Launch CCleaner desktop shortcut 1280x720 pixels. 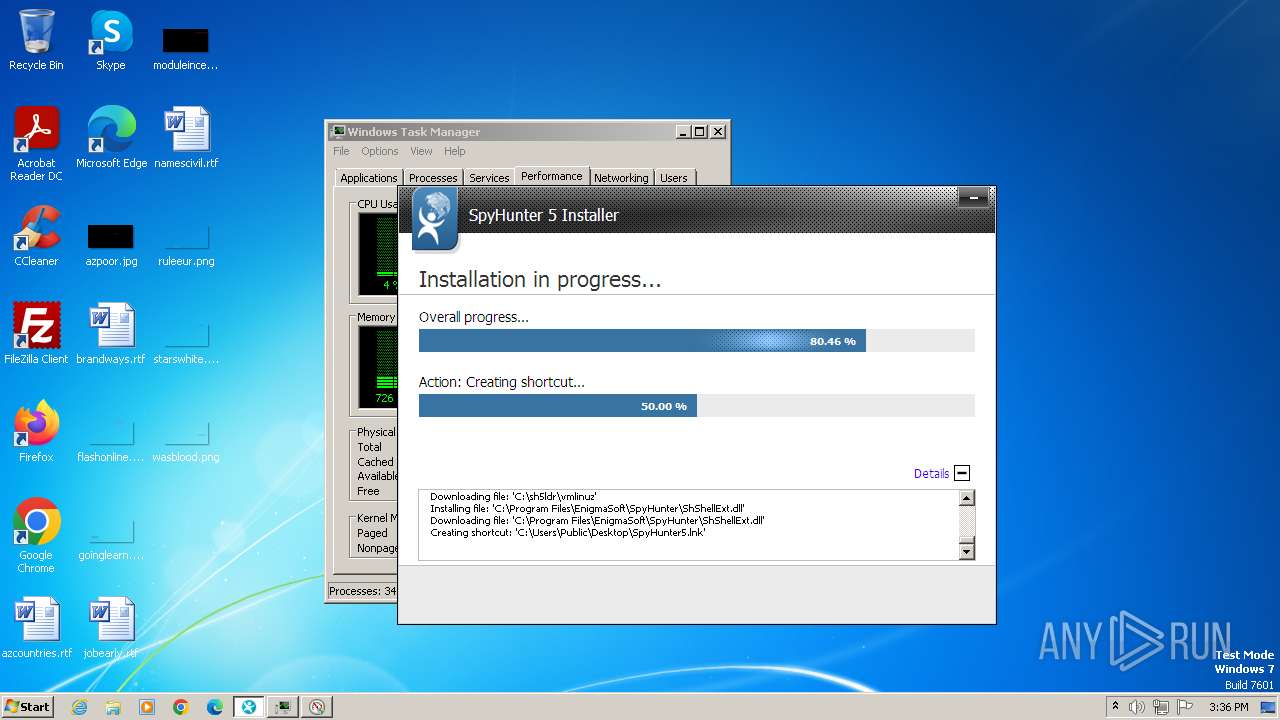pos(36,236)
